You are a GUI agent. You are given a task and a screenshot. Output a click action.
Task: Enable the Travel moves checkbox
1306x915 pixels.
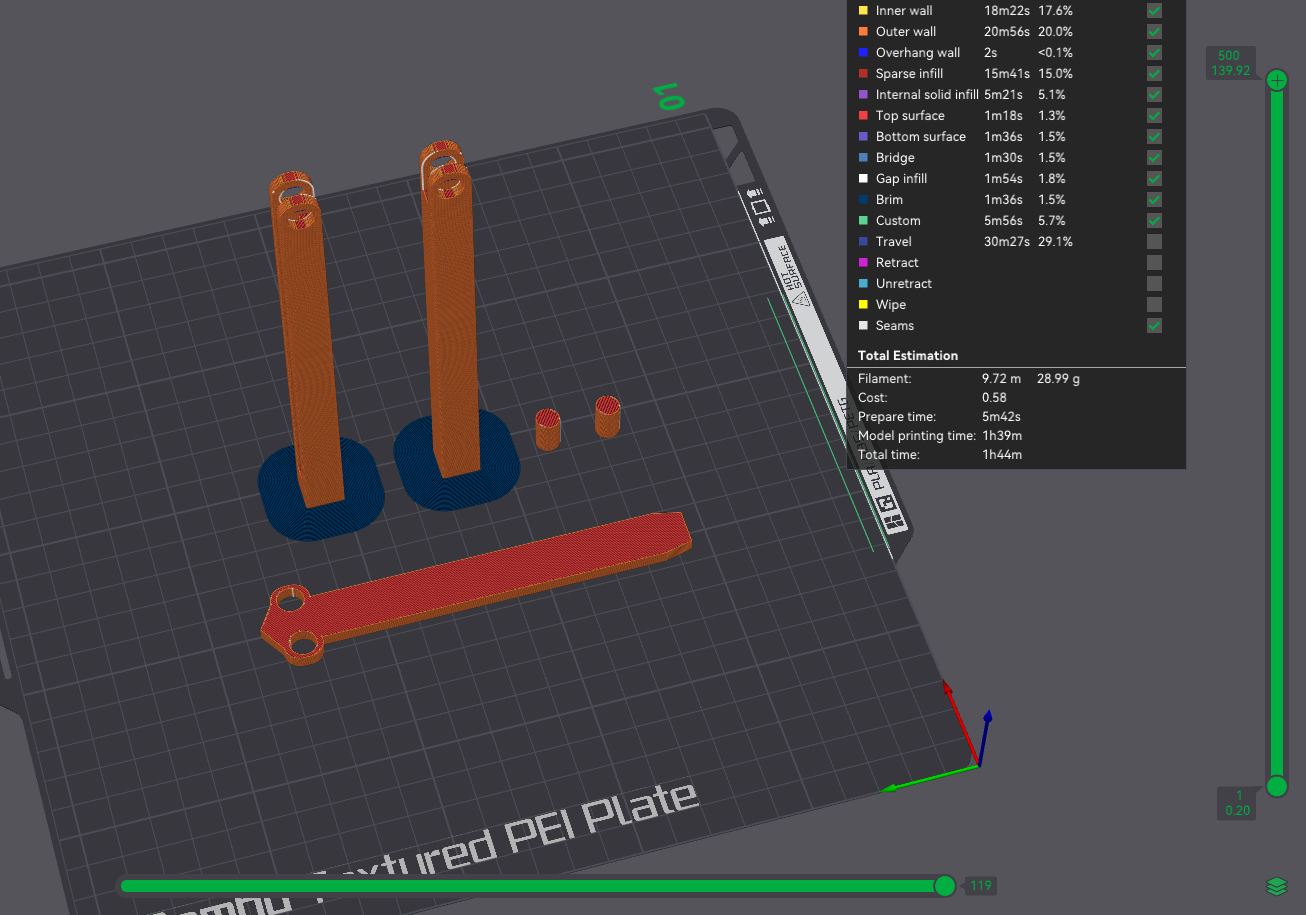click(x=1154, y=242)
